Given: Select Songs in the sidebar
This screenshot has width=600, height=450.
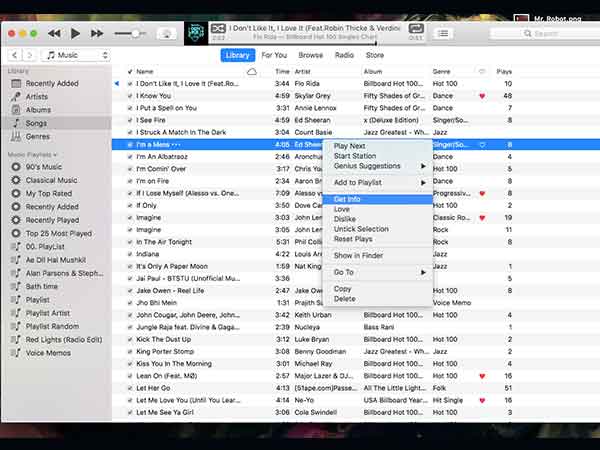Looking at the screenshot, I should coord(56,123).
